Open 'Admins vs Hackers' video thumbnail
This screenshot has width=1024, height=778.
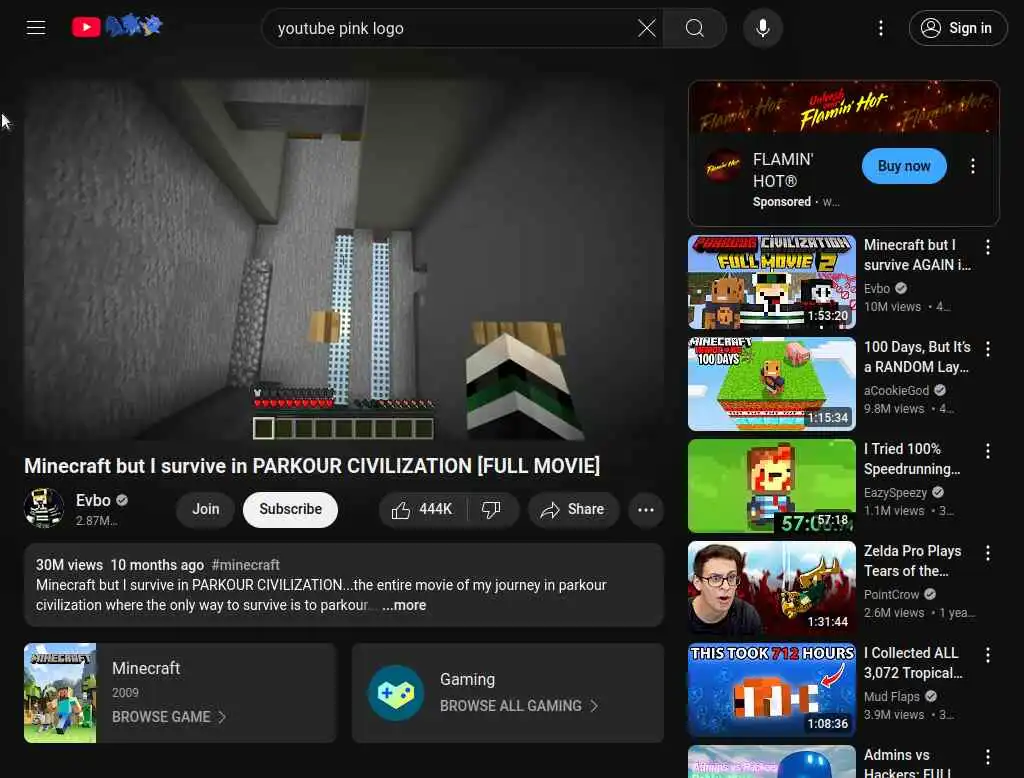[772, 762]
